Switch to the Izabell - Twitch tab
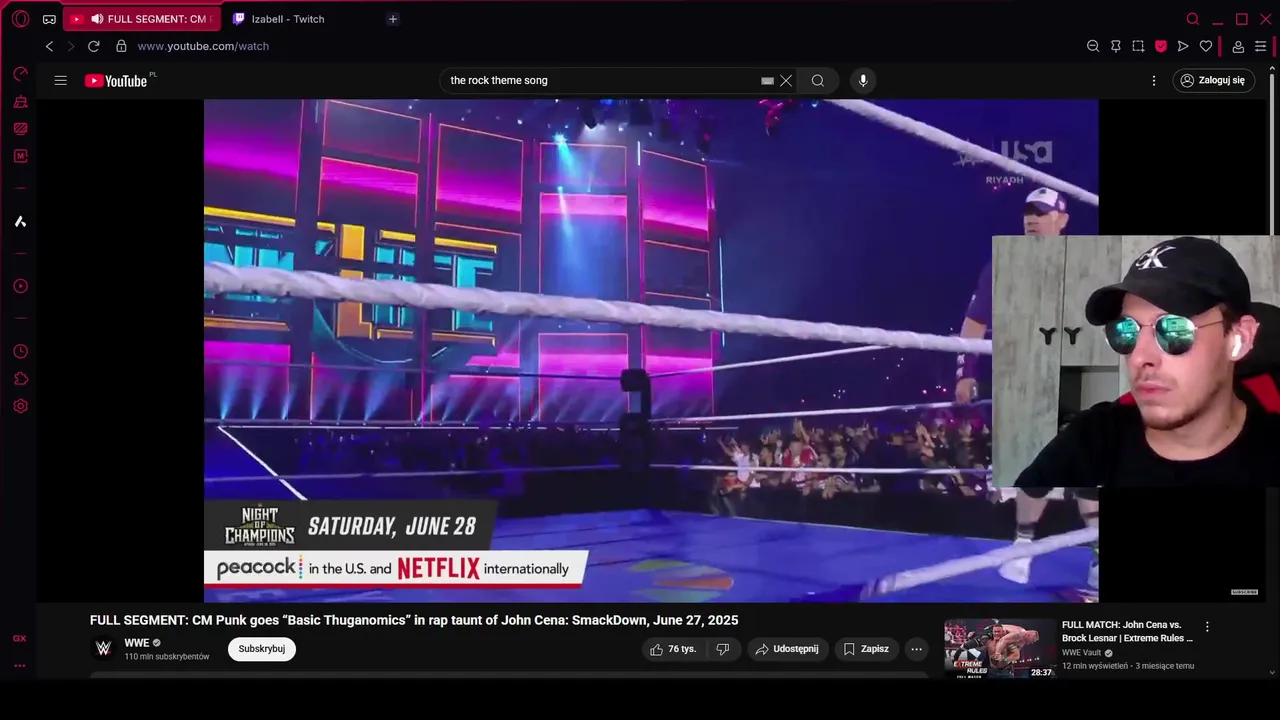1280x720 pixels. pyautogui.click(x=288, y=19)
